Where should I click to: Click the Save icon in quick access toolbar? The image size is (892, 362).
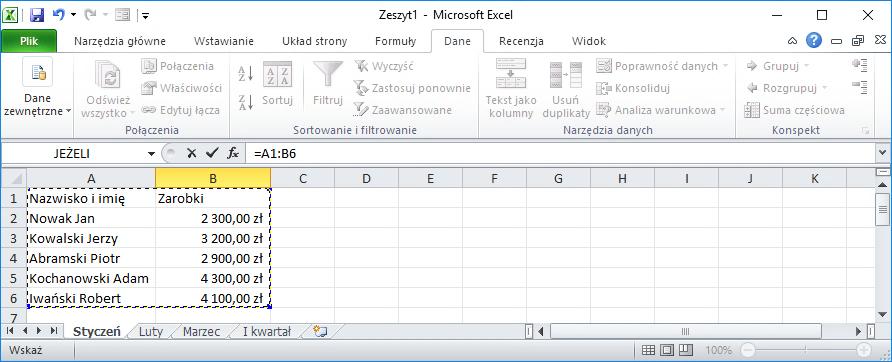(x=37, y=14)
